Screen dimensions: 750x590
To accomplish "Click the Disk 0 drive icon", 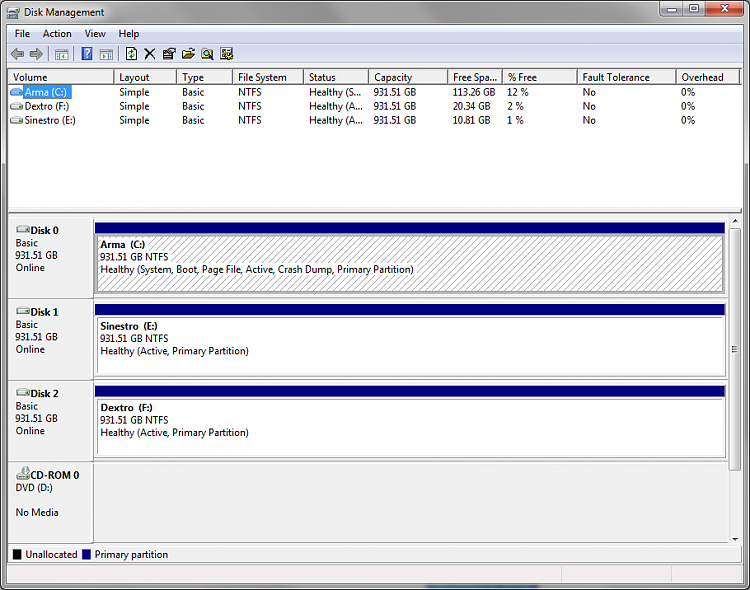I will click(22, 229).
